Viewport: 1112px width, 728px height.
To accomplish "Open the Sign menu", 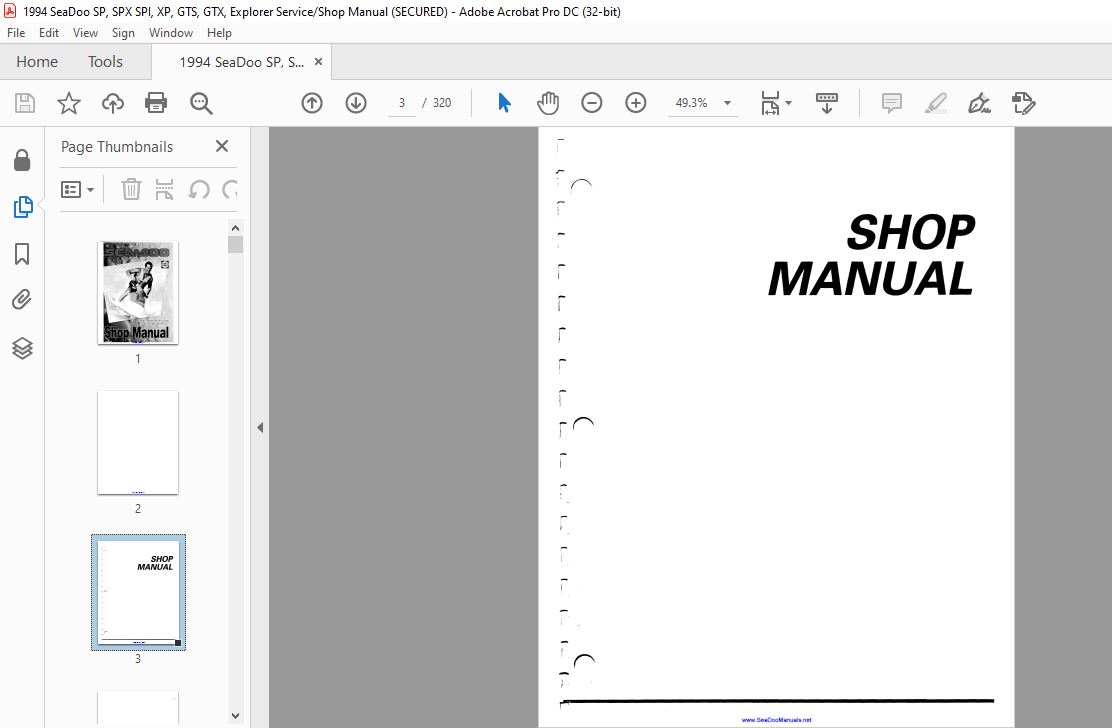I will coord(123,33).
